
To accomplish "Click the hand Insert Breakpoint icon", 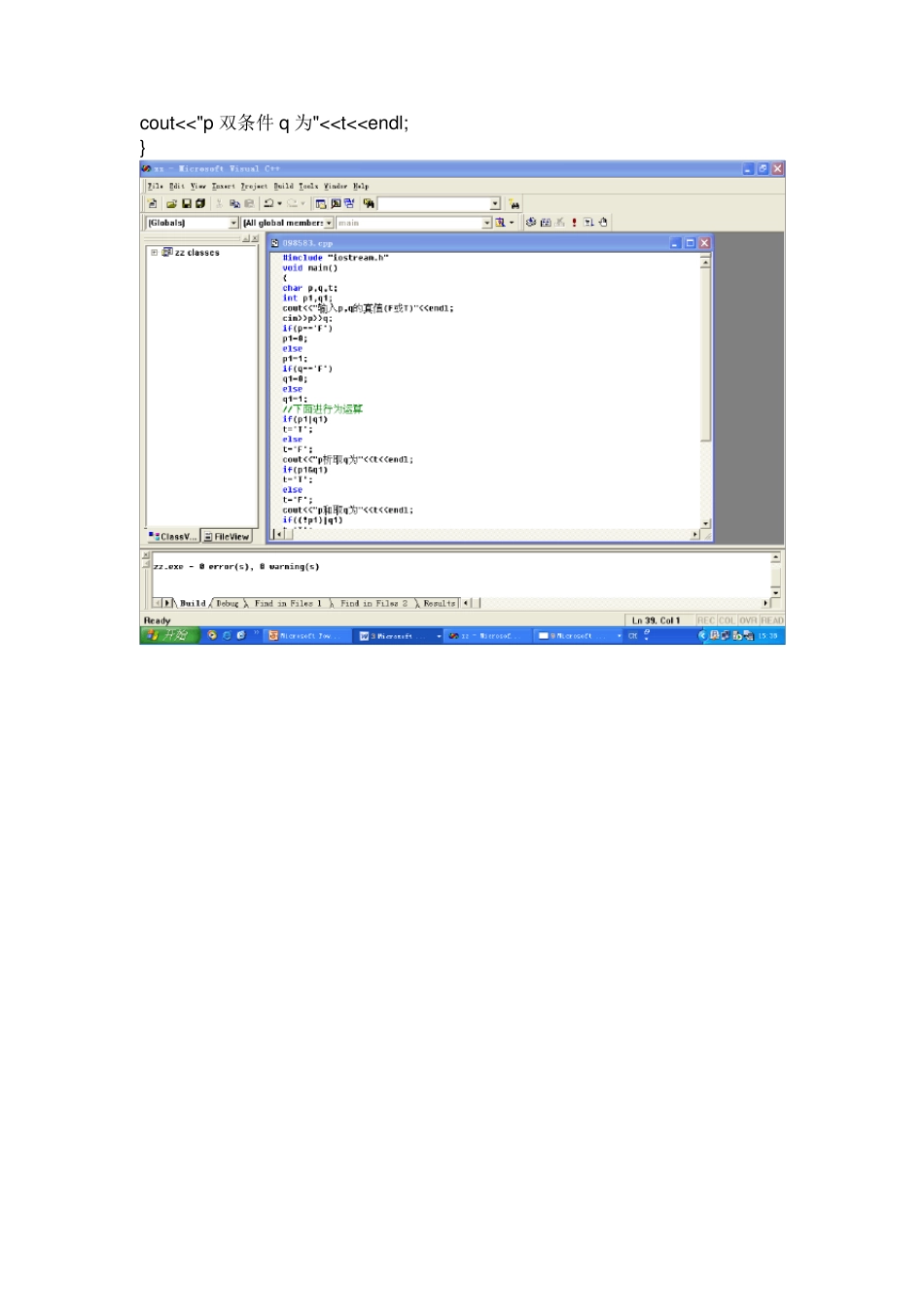I will point(603,223).
